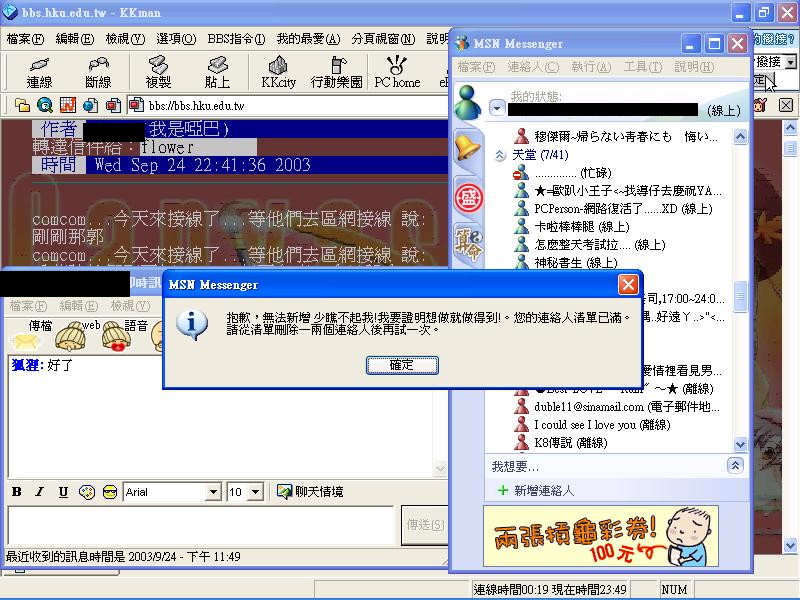Open the PC home toolbar icon
The height and width of the screenshot is (600, 800).
(397, 72)
